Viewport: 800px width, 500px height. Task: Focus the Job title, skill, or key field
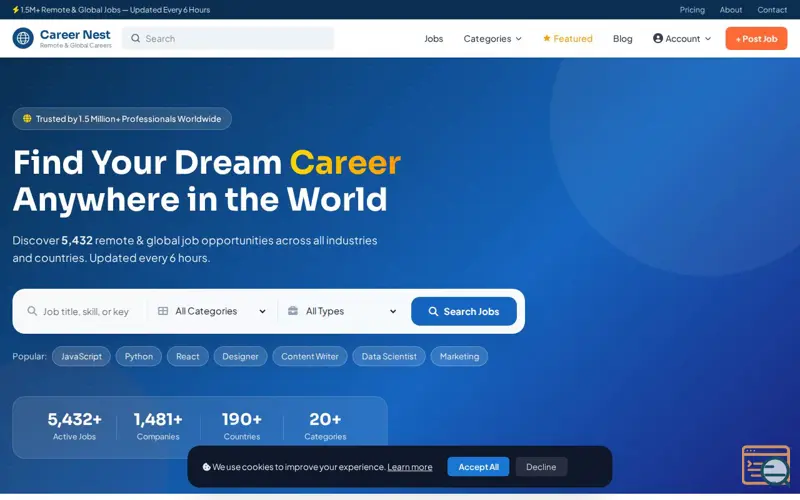[x=86, y=311]
